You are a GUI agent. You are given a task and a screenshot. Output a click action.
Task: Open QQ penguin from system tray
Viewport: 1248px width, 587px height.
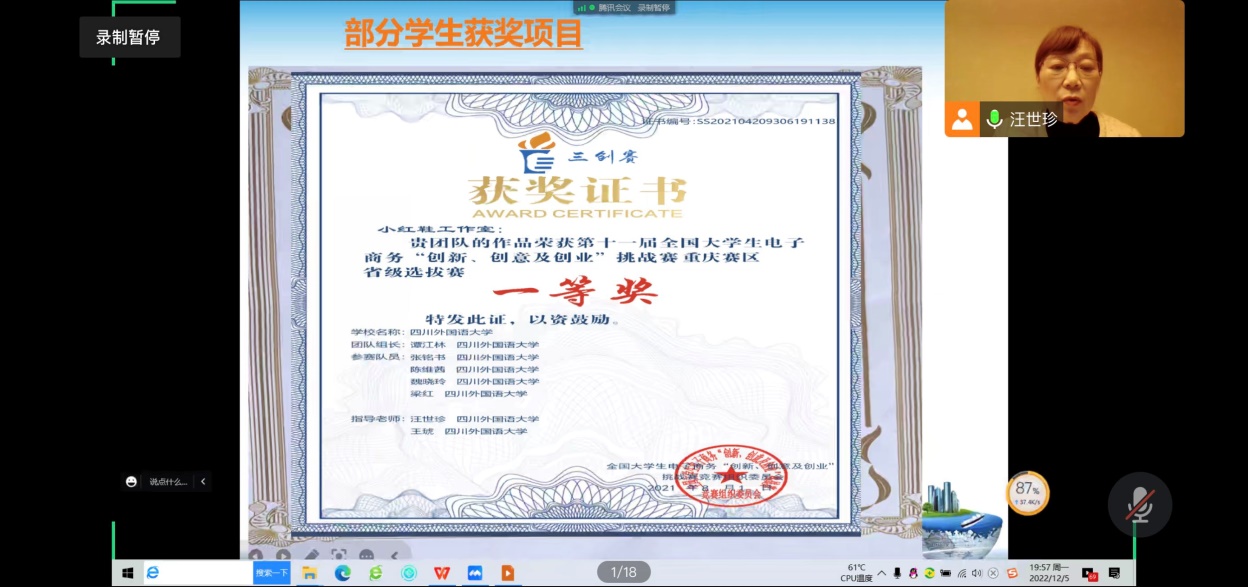pos(914,573)
